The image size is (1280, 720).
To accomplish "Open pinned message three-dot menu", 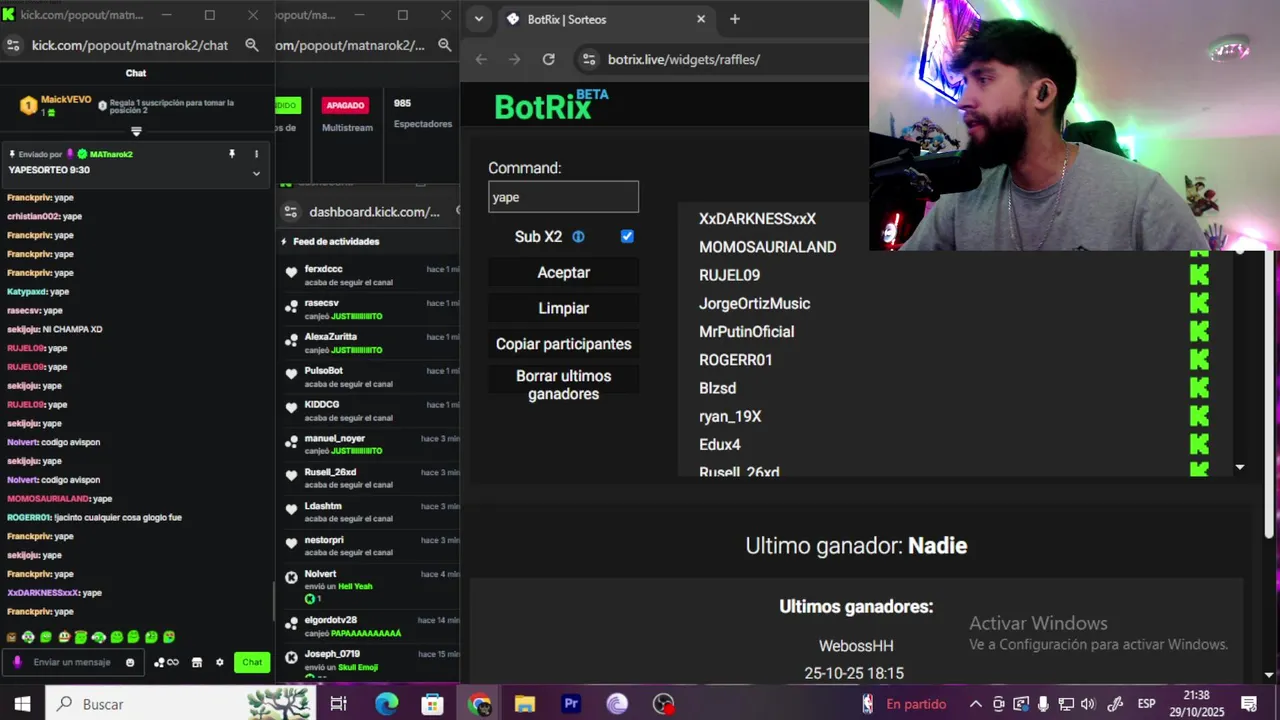I will 256,154.
